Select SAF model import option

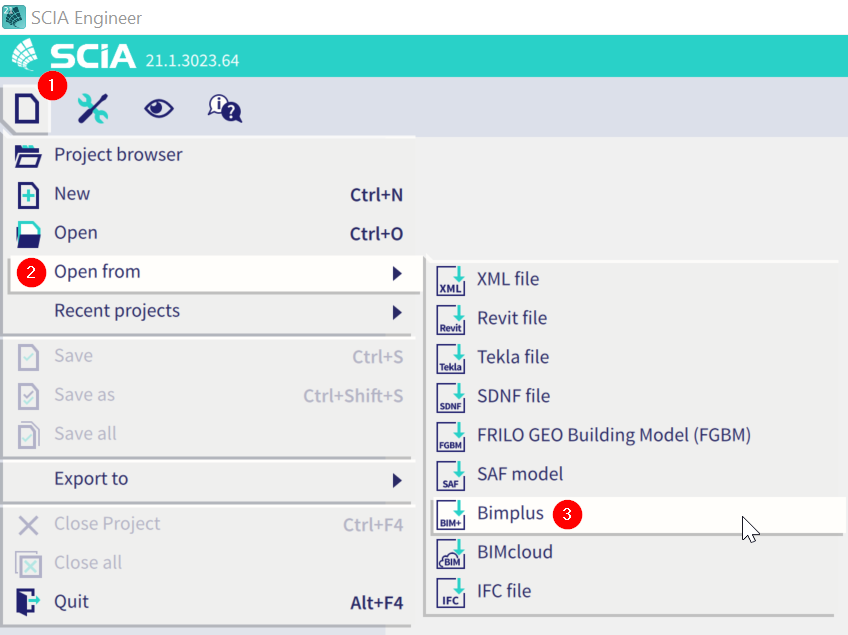click(x=520, y=474)
